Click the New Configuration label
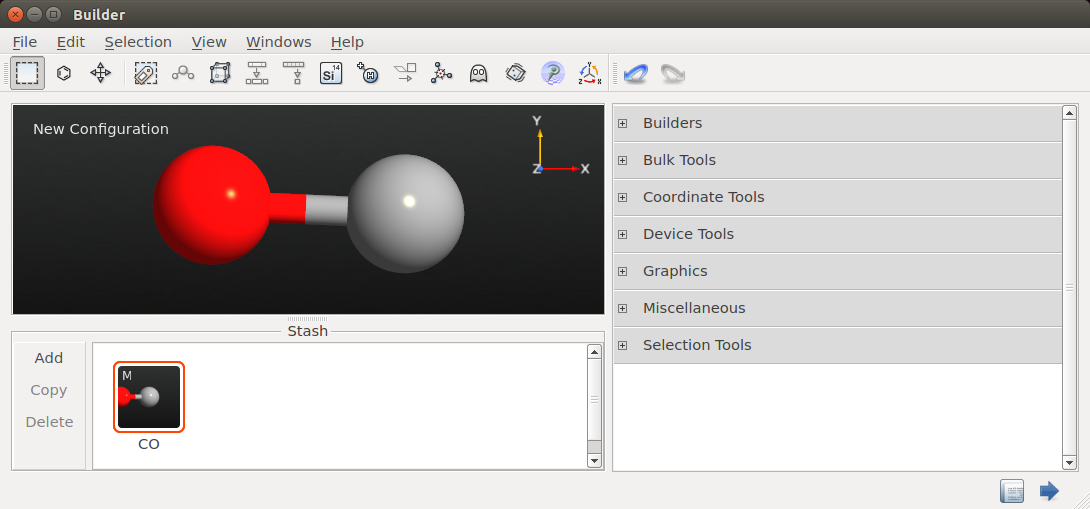Image resolution: width=1090 pixels, height=509 pixels. tap(101, 129)
